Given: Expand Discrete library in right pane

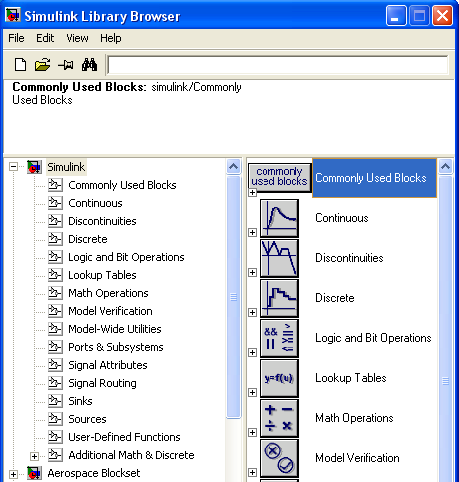Looking at the screenshot, I should point(252,312).
